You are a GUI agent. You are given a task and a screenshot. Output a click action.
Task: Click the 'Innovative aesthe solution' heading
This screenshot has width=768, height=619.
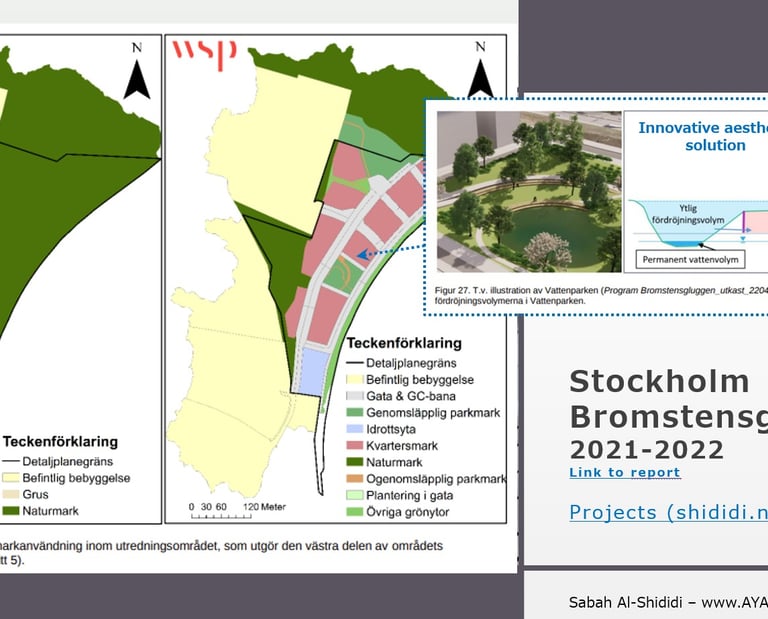pyautogui.click(x=703, y=137)
